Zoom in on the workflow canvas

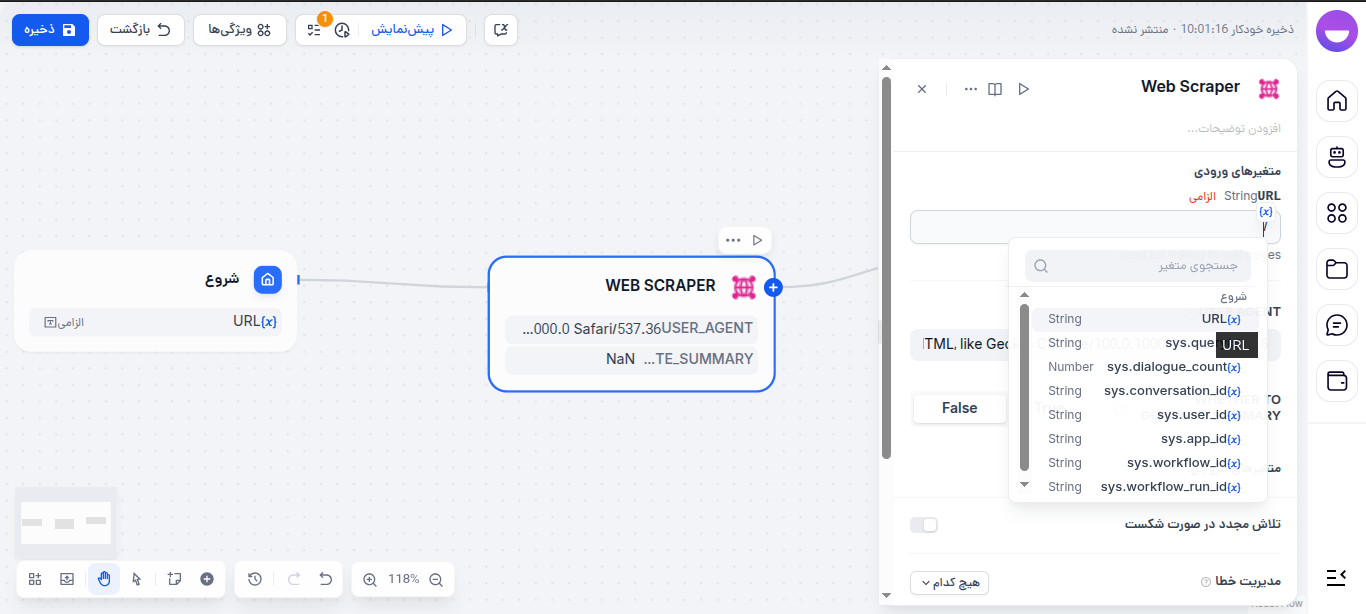coord(369,579)
